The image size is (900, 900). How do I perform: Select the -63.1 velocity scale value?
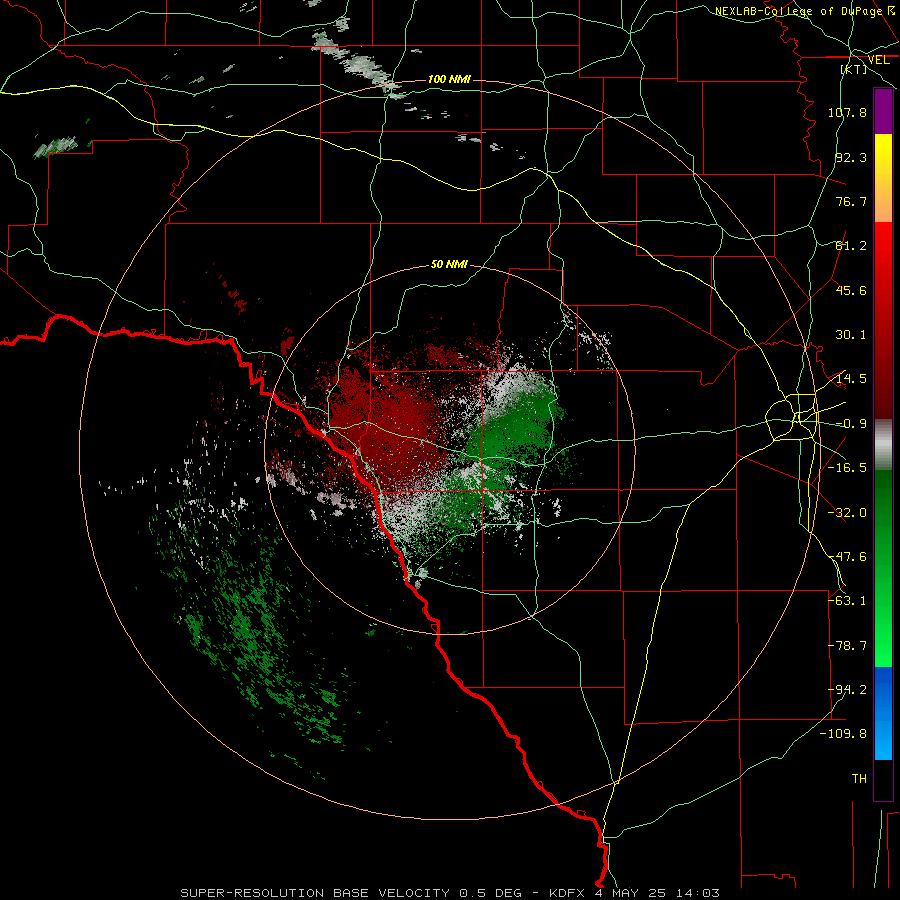pos(847,601)
